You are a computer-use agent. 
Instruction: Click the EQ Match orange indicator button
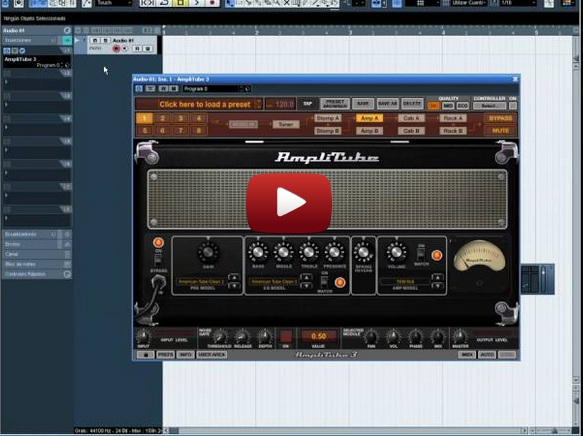(x=340, y=282)
